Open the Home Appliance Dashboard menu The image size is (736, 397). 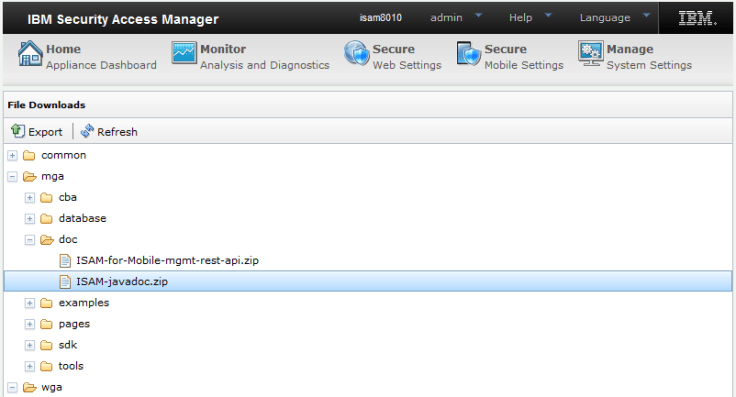pos(87,56)
